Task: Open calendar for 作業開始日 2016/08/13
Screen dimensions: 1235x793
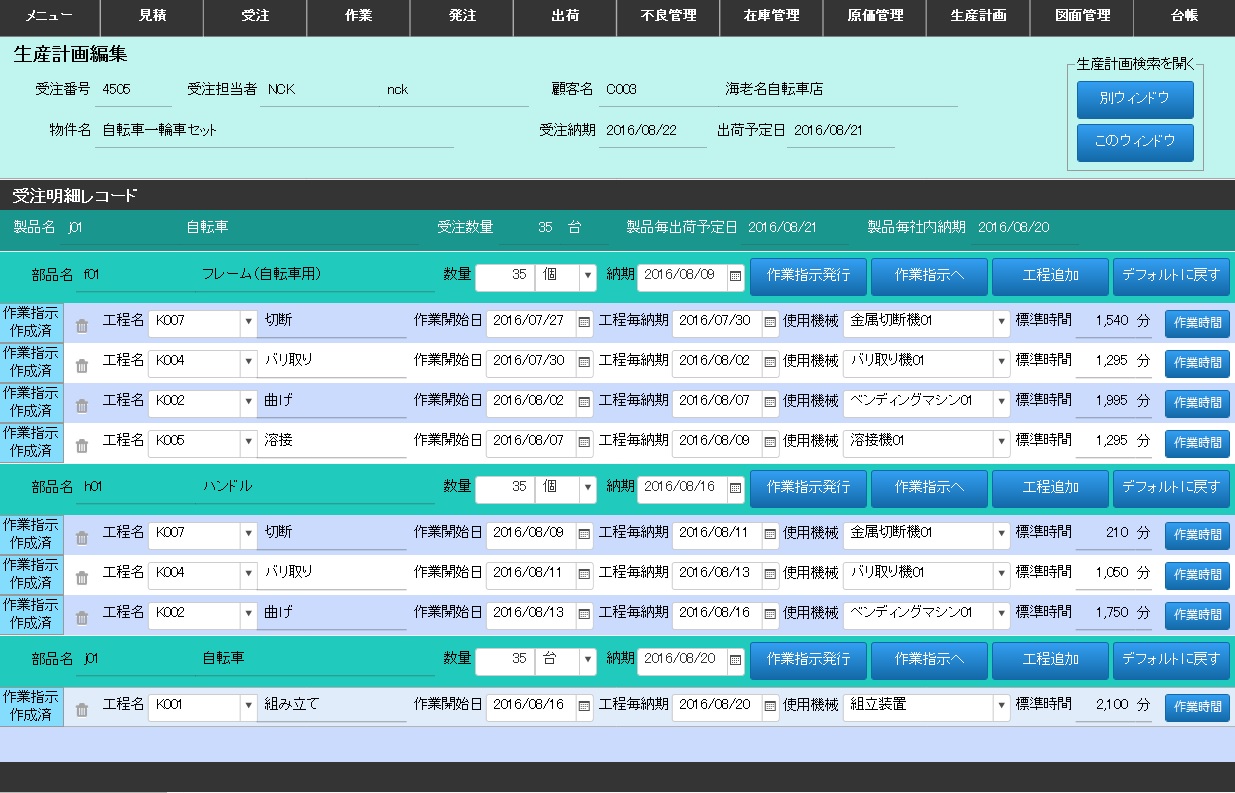Action: click(584, 613)
